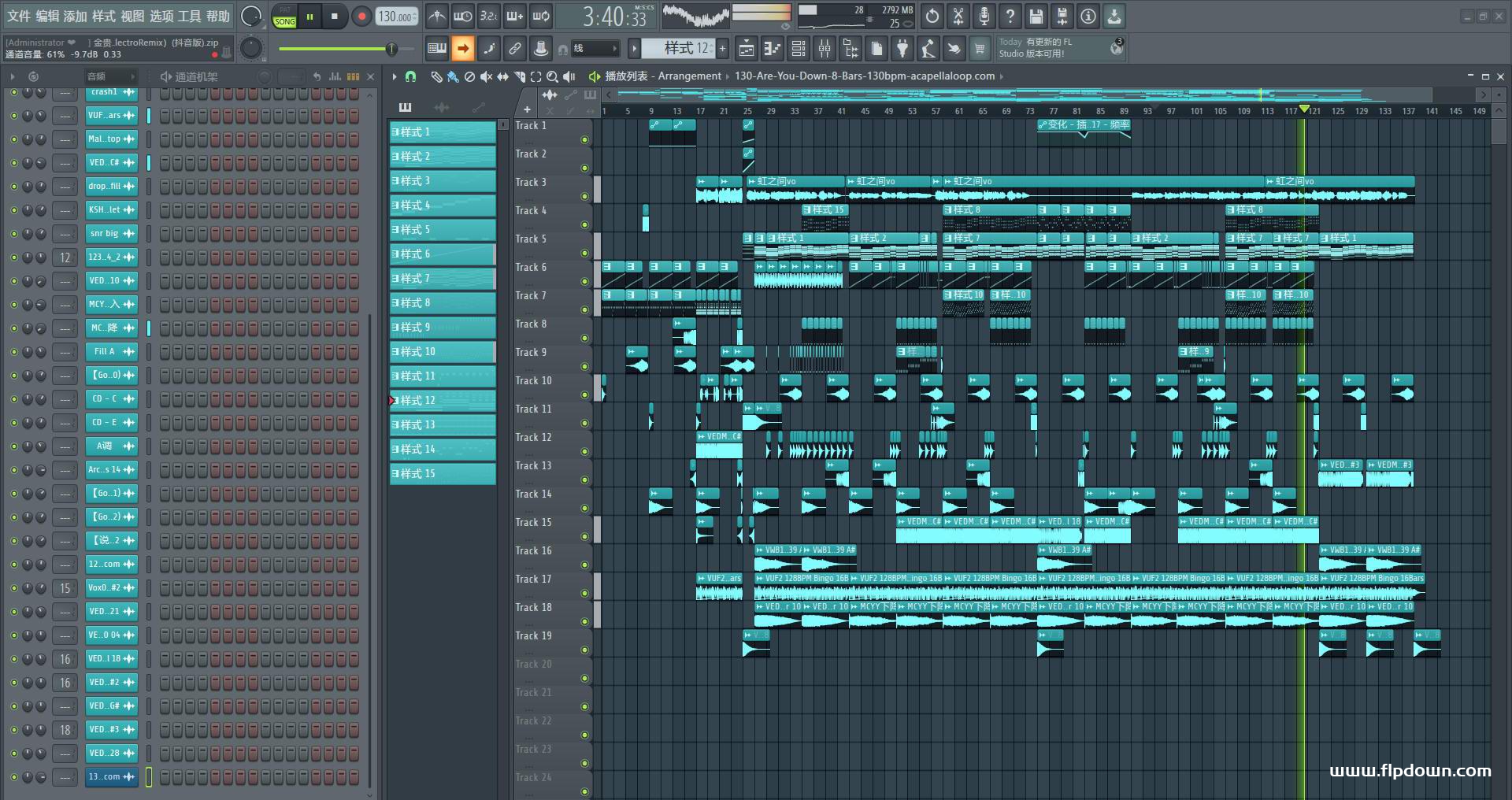Open the 文件 menu
This screenshot has height=800, width=1512.
[x=19, y=16]
